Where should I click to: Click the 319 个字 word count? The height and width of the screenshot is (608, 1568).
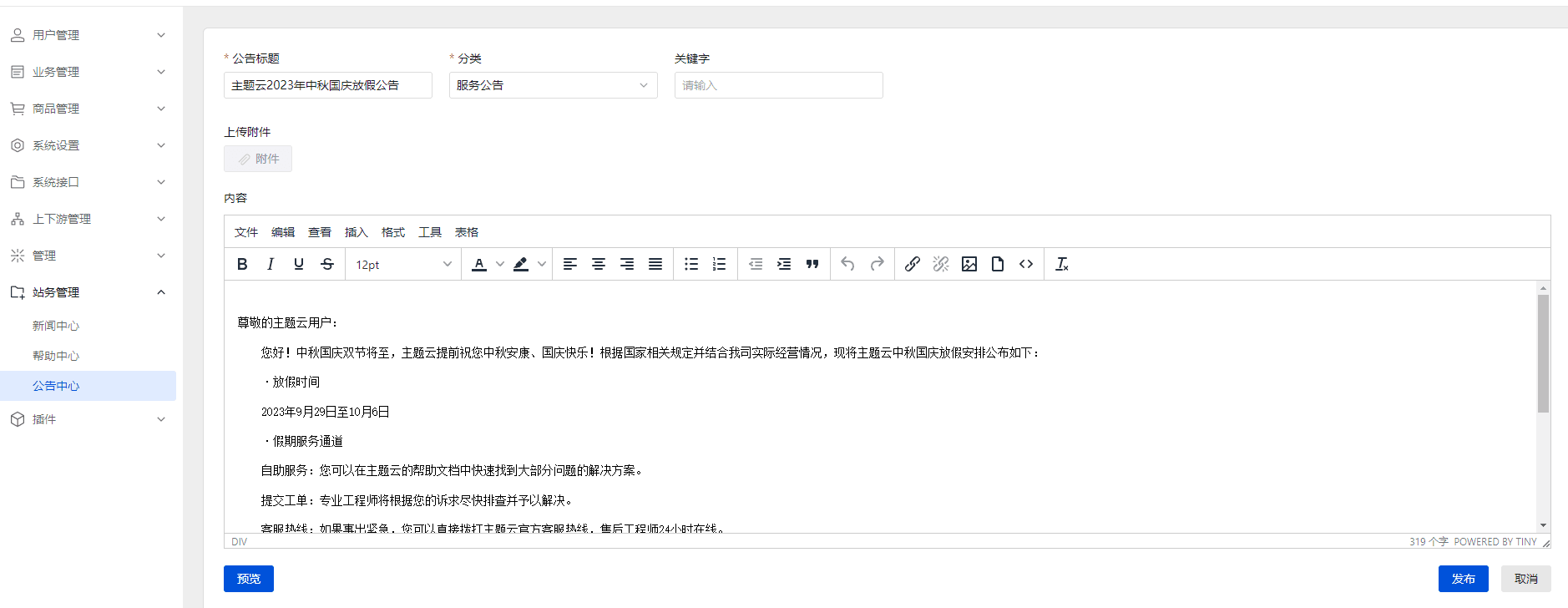1429,542
